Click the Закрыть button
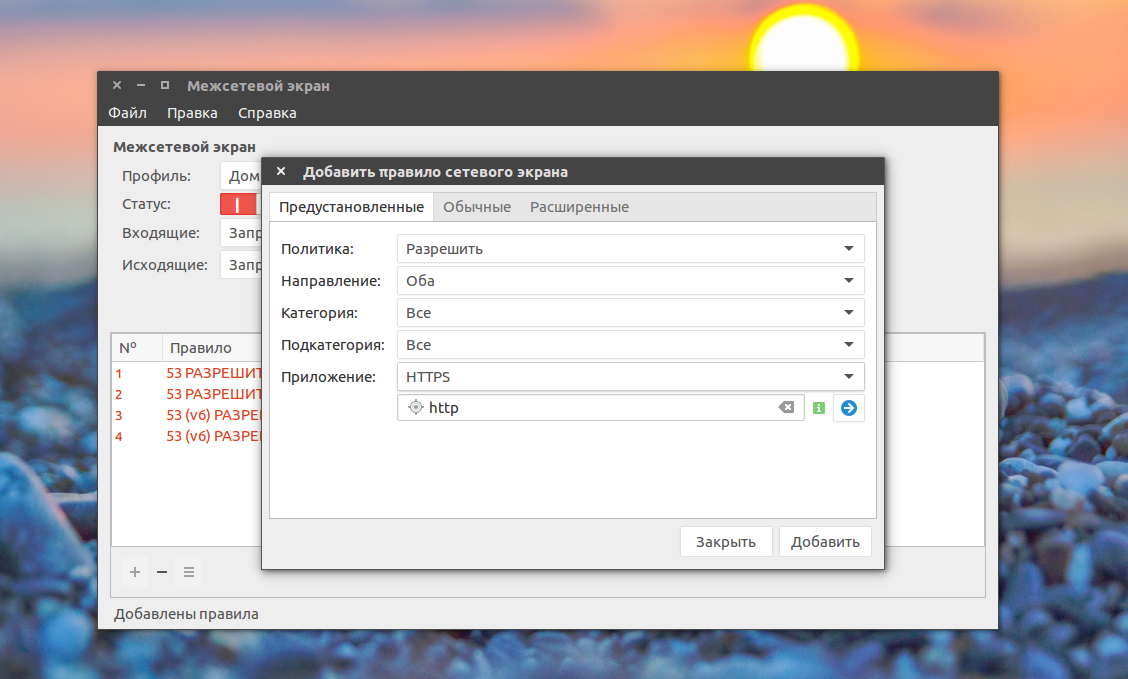The width and height of the screenshot is (1128, 679). (726, 542)
